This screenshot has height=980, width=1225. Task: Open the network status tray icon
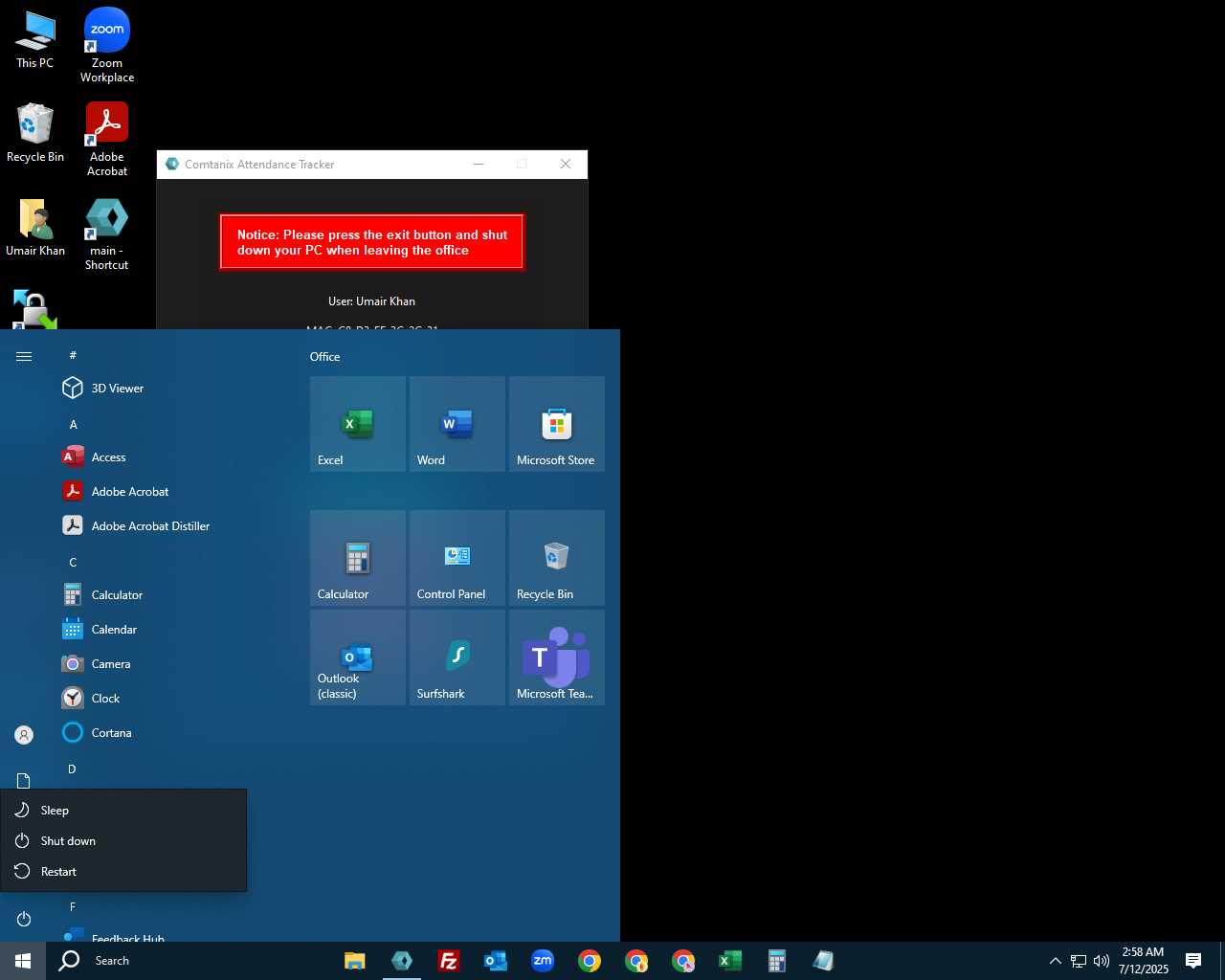(x=1079, y=961)
